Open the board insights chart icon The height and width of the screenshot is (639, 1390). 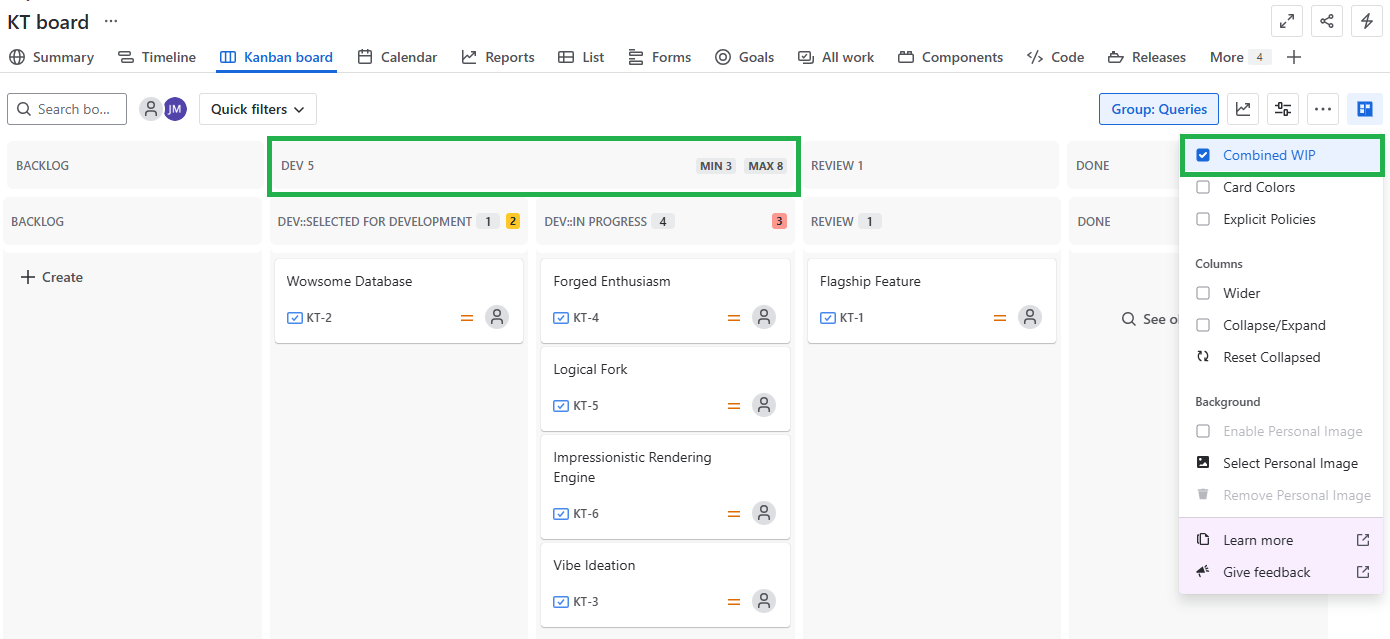(x=1243, y=109)
